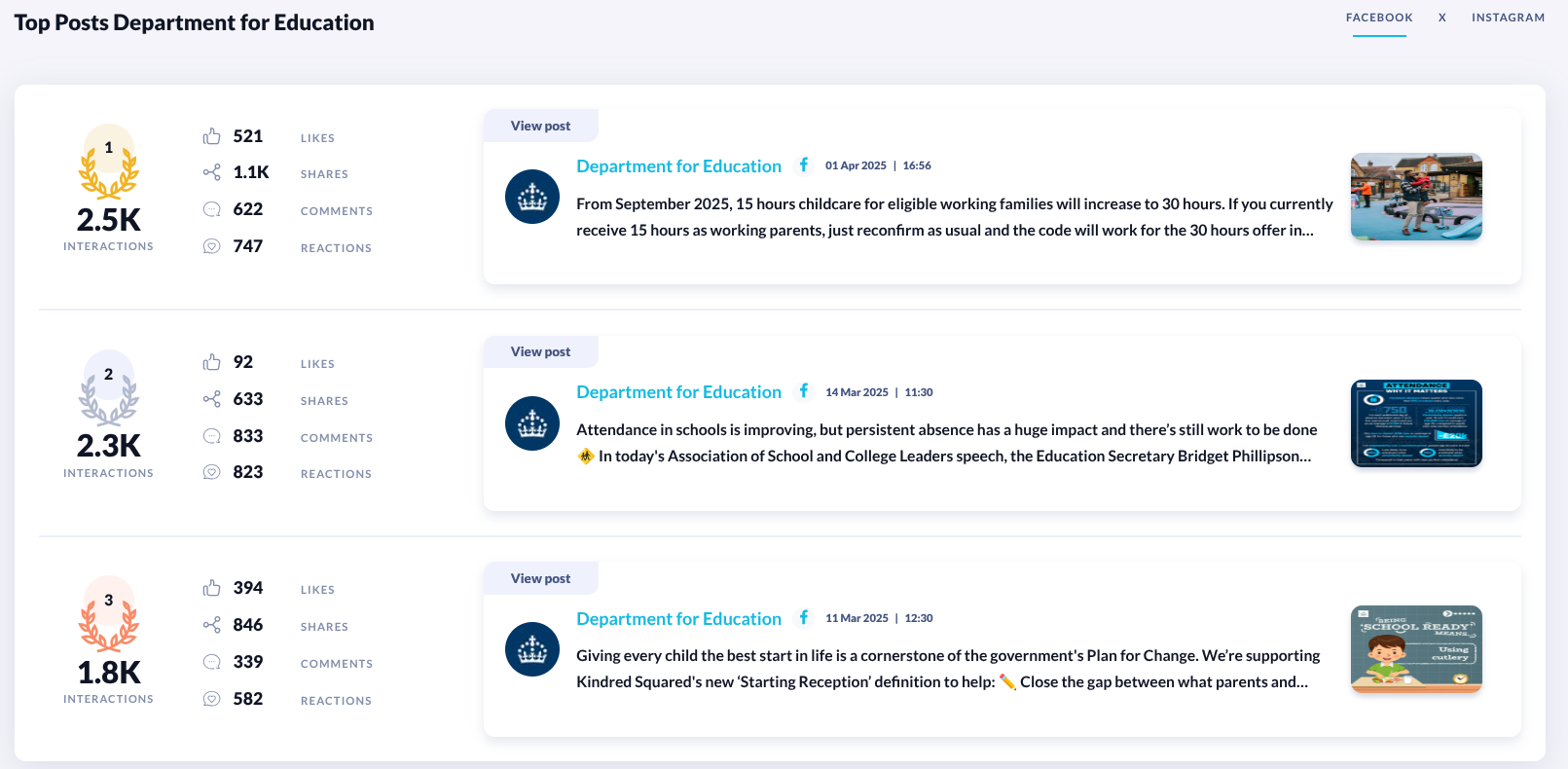The height and width of the screenshot is (769, 1568).
Task: Open the childcare post thumbnail image
Action: click(1416, 197)
